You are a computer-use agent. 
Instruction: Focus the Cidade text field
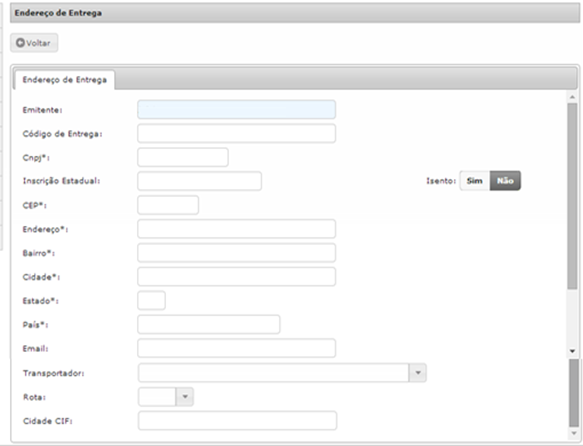coord(236,277)
